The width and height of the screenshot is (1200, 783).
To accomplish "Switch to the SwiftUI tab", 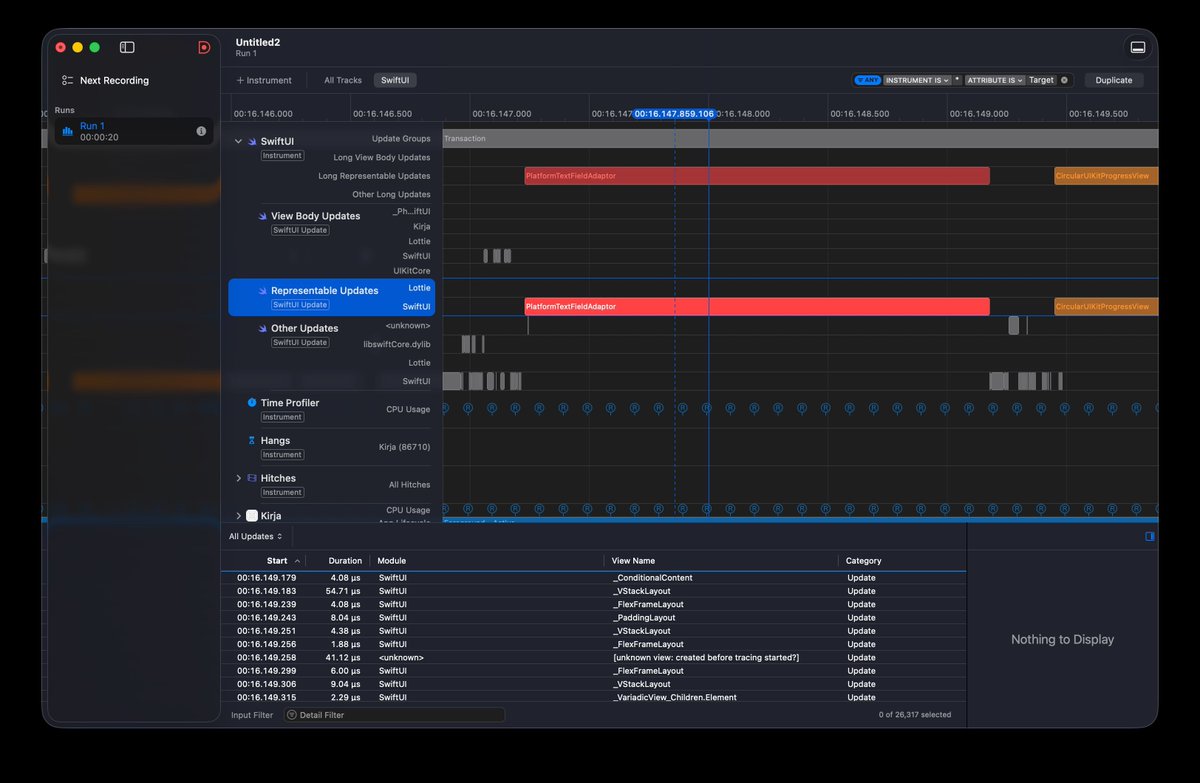I will (x=396, y=80).
